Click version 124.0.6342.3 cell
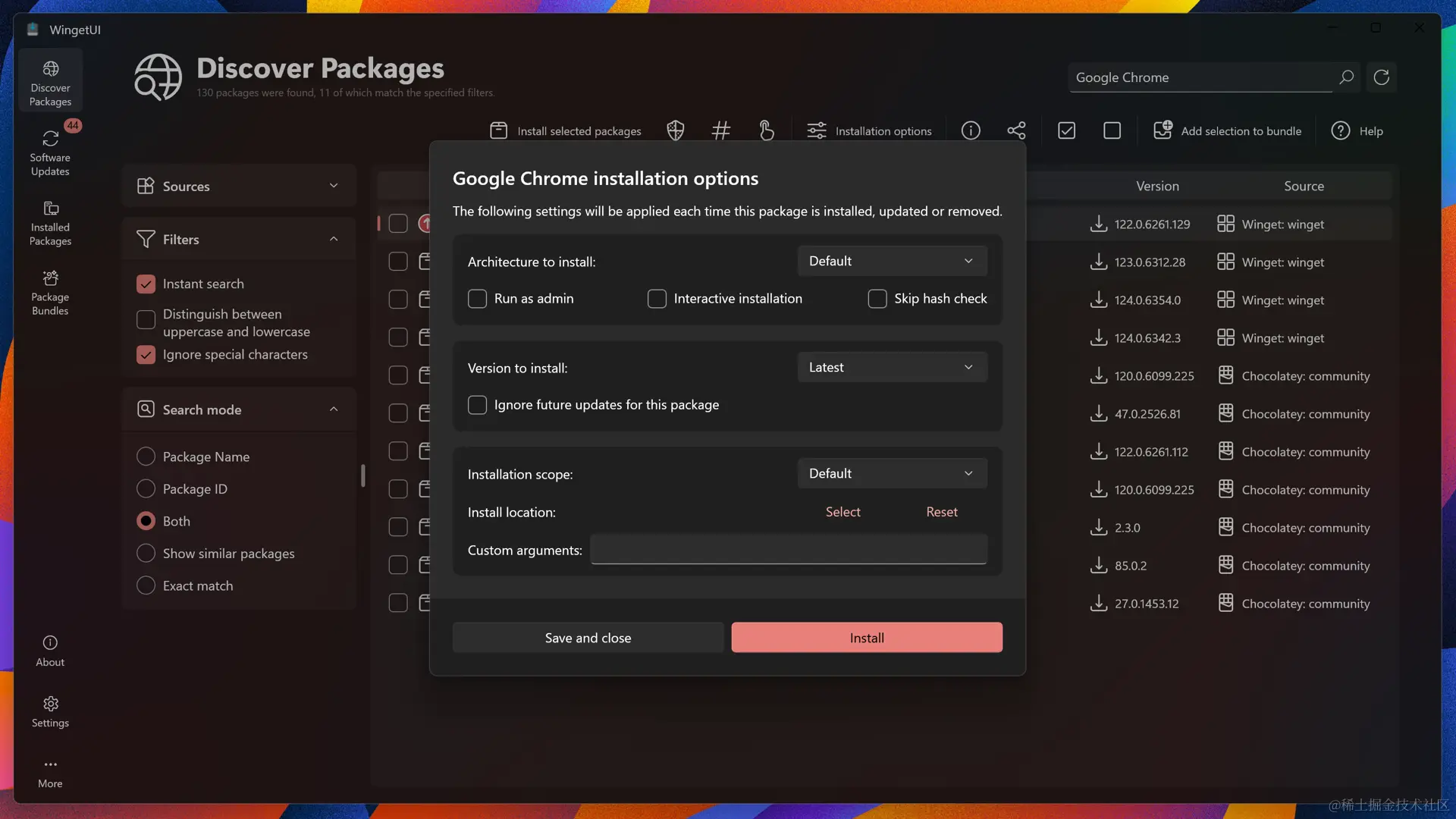Screen dimensions: 1456x819 [x=1147, y=338]
